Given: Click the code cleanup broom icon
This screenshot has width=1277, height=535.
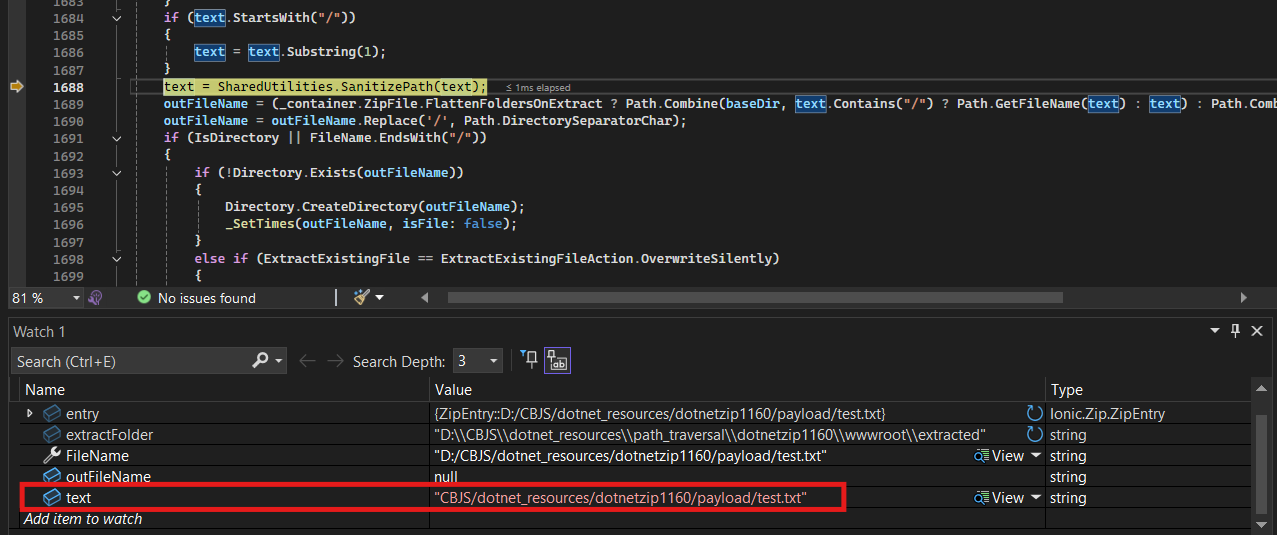Looking at the screenshot, I should point(360,298).
